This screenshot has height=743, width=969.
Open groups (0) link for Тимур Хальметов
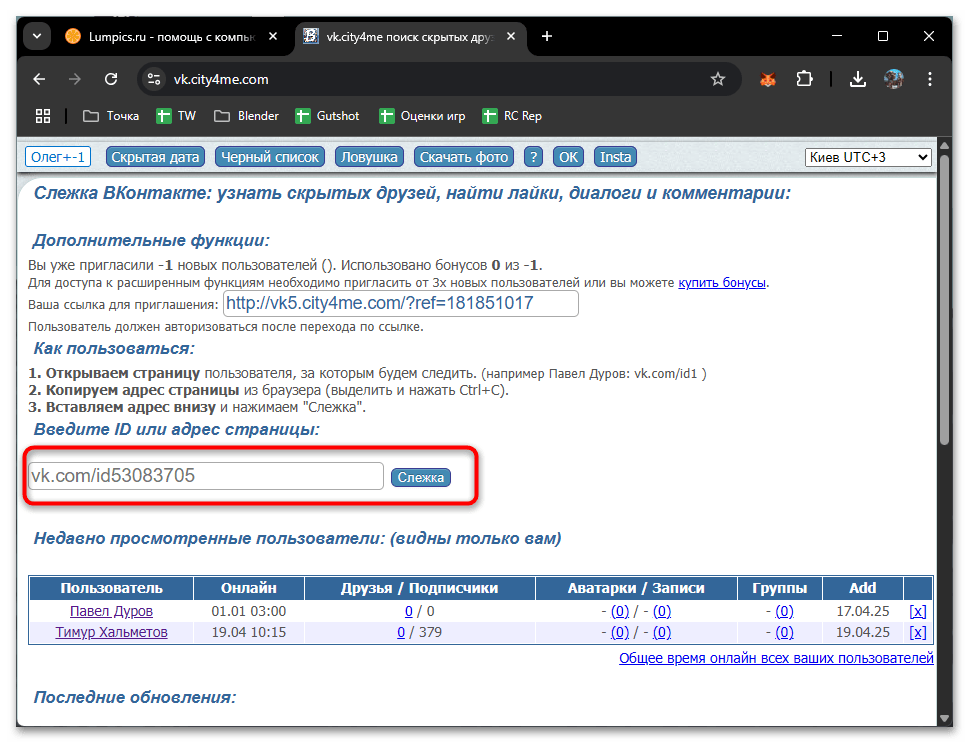[784, 632]
